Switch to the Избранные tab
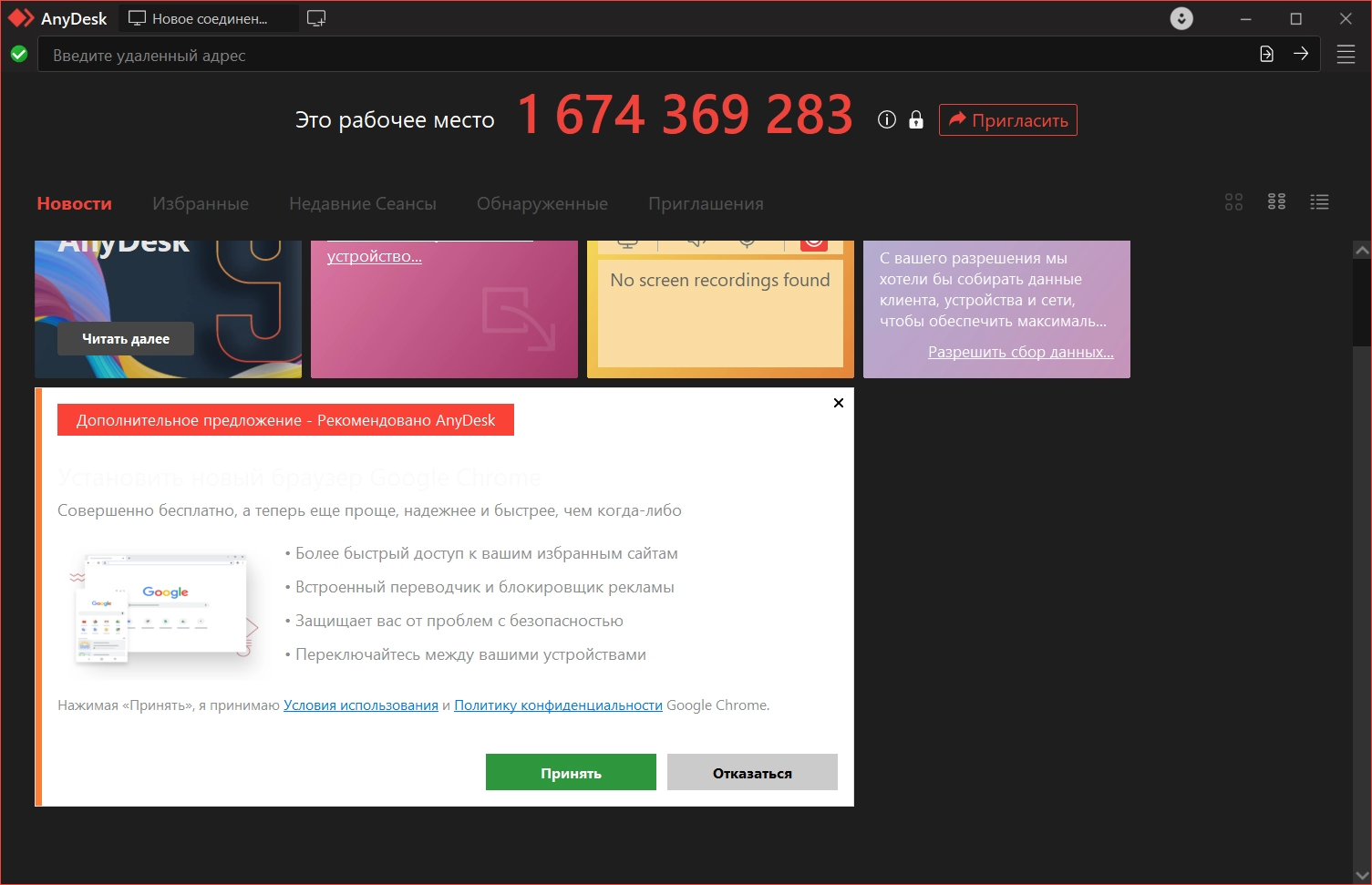 tap(201, 203)
